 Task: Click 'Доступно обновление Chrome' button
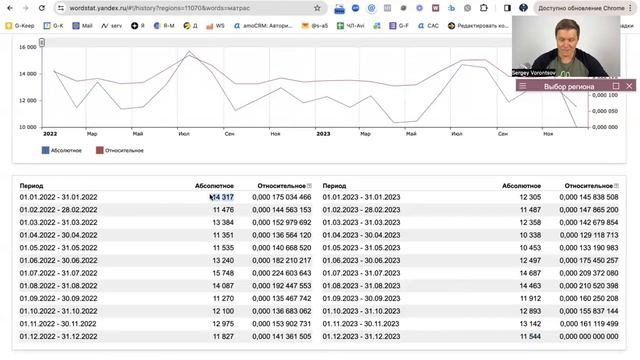click(x=584, y=8)
